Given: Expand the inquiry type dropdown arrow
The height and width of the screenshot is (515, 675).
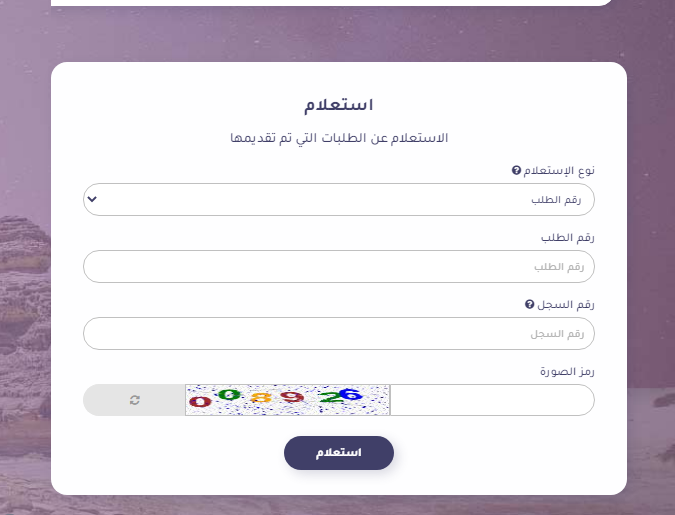Looking at the screenshot, I should [92, 199].
